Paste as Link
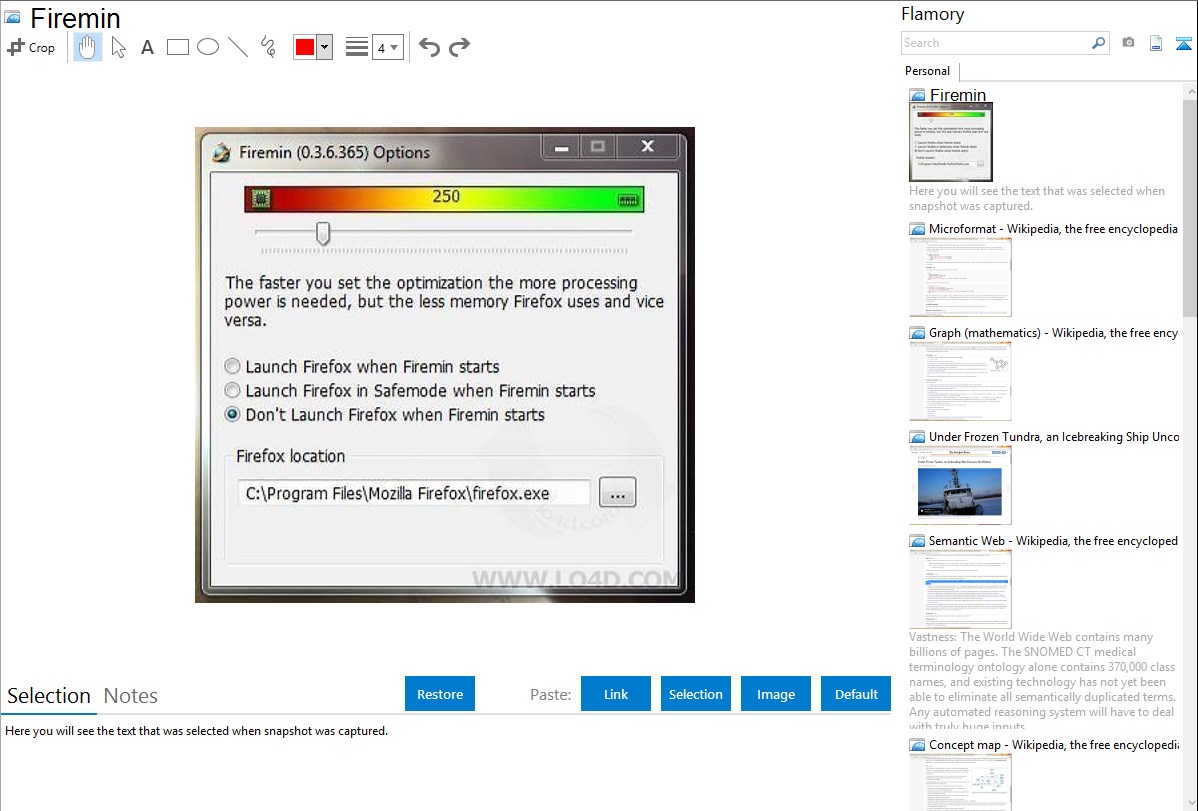Image resolution: width=1198 pixels, height=811 pixels. [616, 694]
